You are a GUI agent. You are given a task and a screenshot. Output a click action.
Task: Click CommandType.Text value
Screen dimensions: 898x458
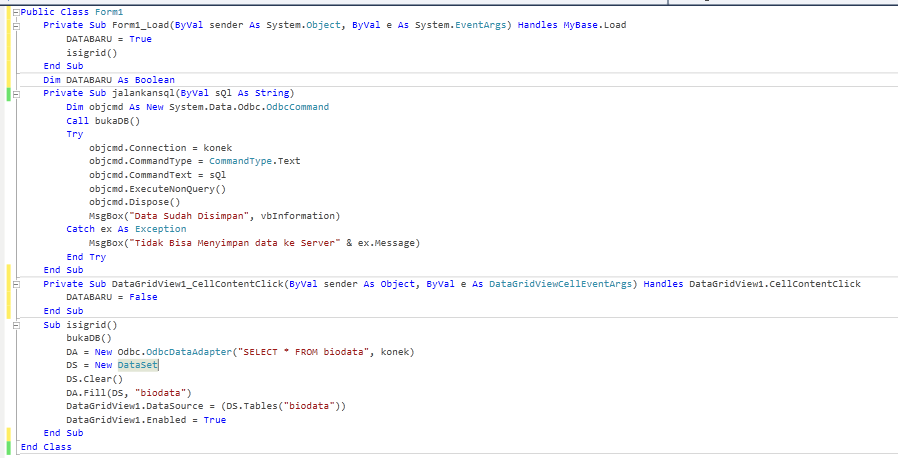coord(255,161)
